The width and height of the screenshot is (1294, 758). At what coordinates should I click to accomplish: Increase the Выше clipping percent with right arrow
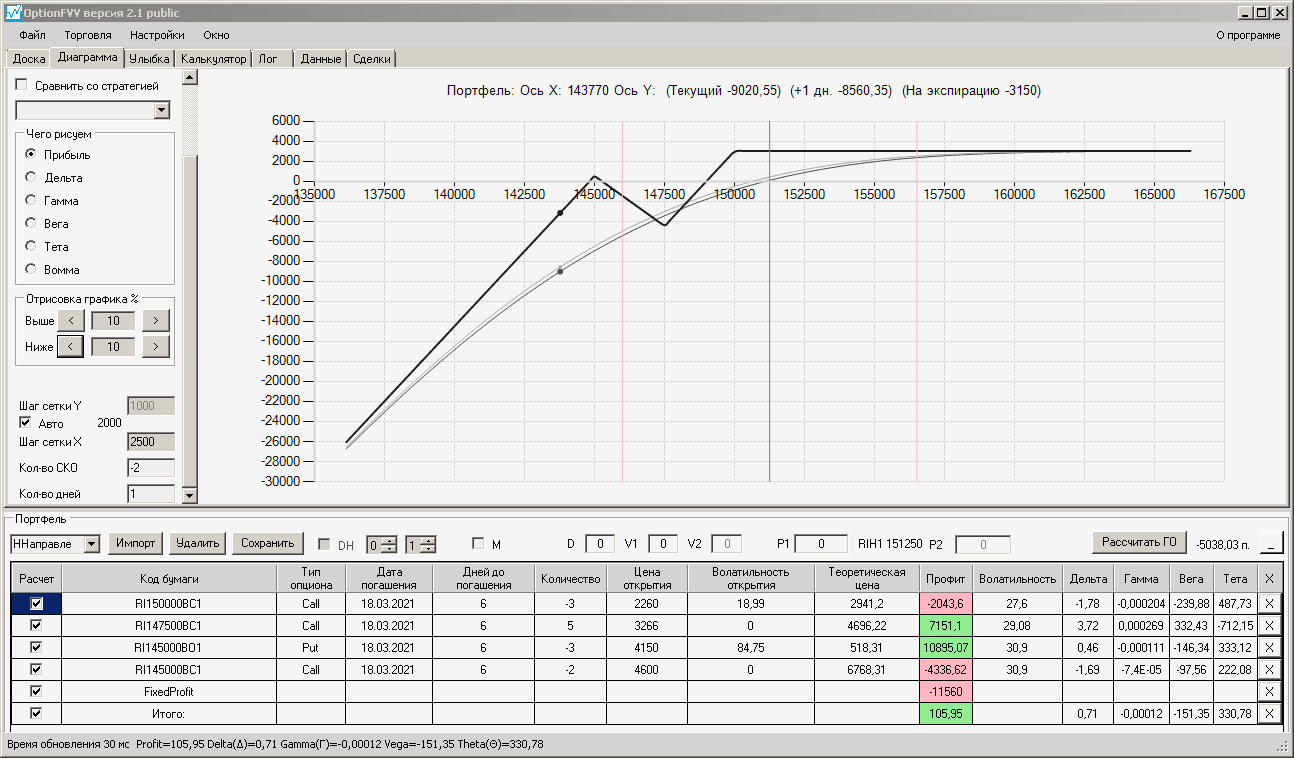(x=156, y=320)
